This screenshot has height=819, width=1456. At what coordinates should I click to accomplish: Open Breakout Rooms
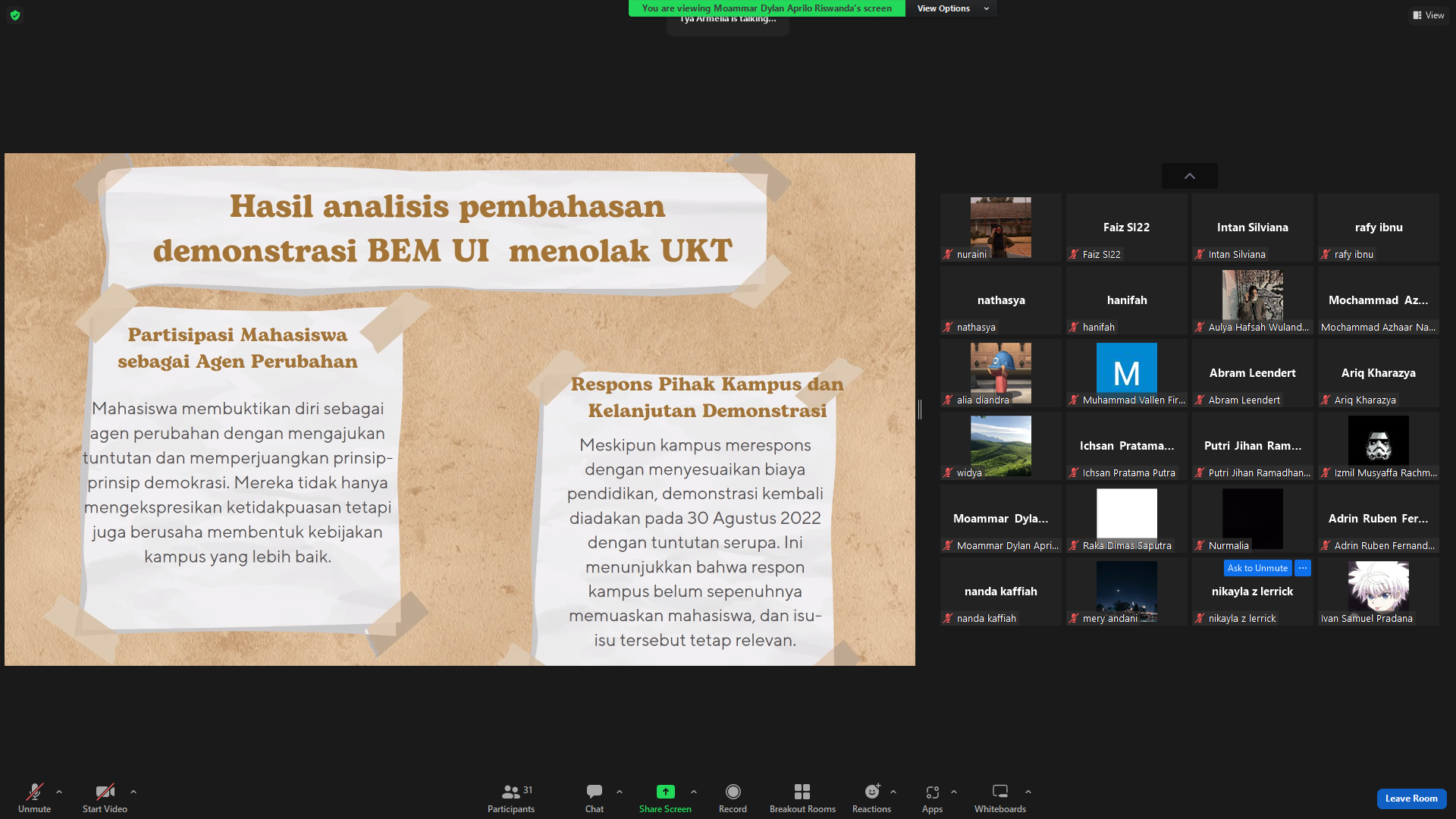[x=802, y=798]
